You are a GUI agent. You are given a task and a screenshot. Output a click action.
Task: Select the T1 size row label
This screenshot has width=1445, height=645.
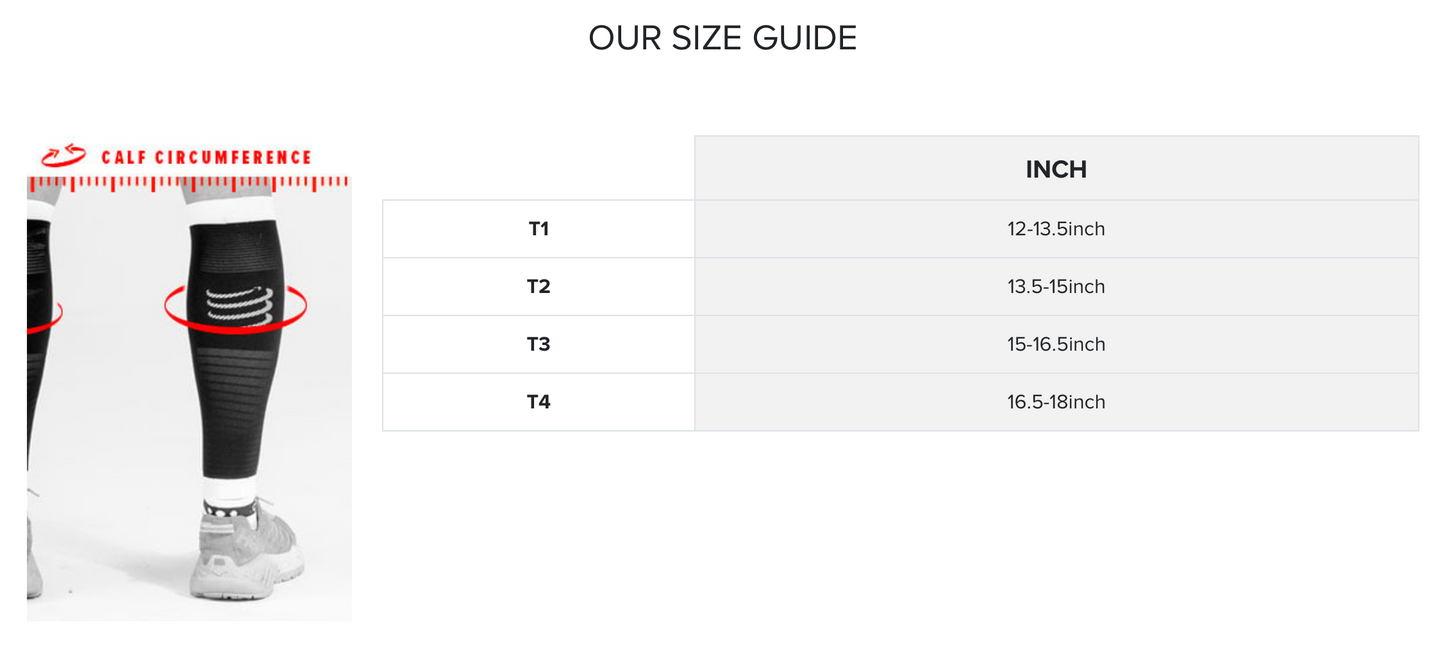[x=539, y=229]
